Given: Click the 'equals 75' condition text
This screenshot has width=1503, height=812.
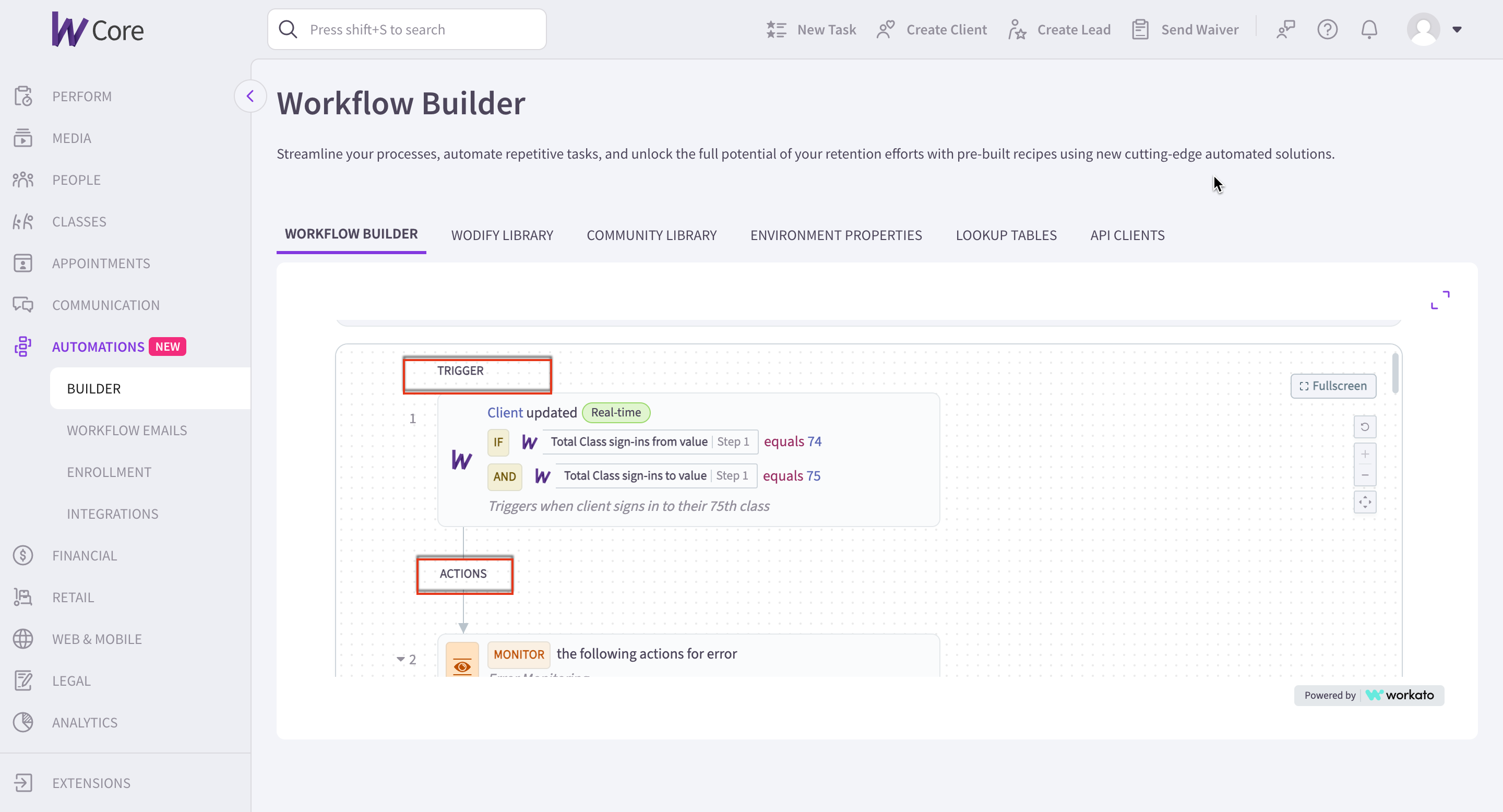Looking at the screenshot, I should coord(791,476).
